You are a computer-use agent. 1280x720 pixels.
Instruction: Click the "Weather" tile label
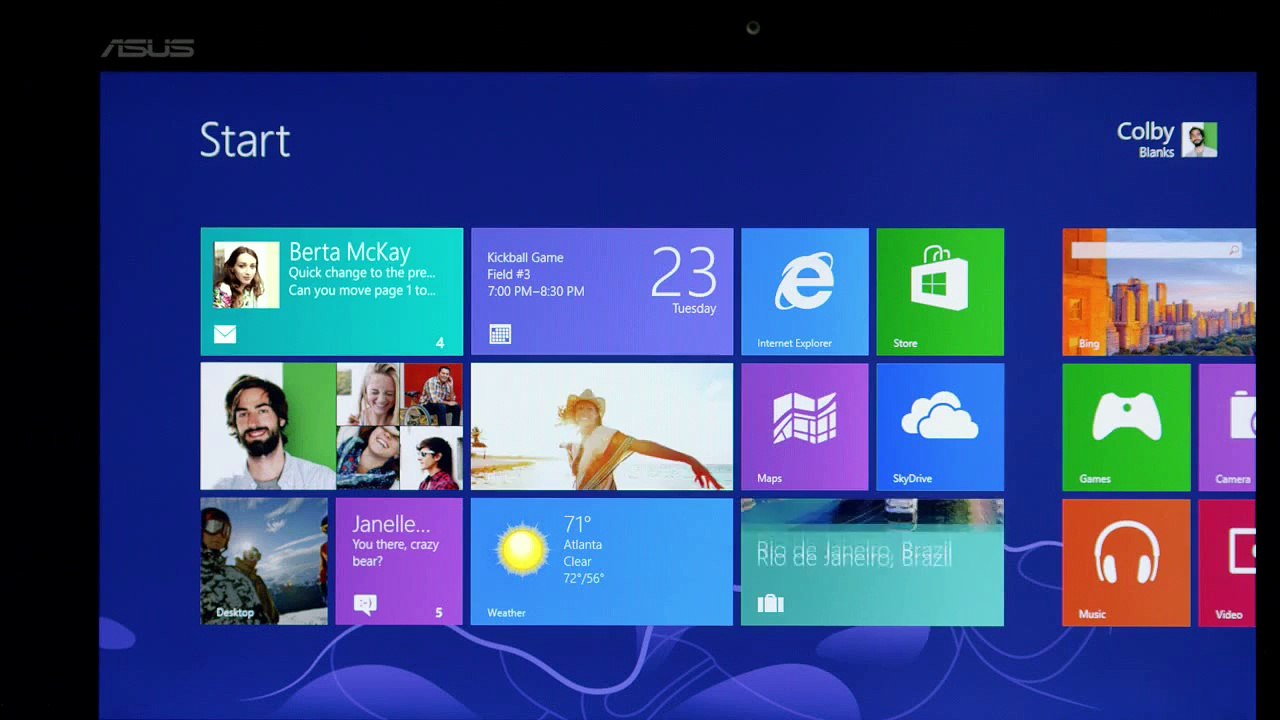pos(506,613)
